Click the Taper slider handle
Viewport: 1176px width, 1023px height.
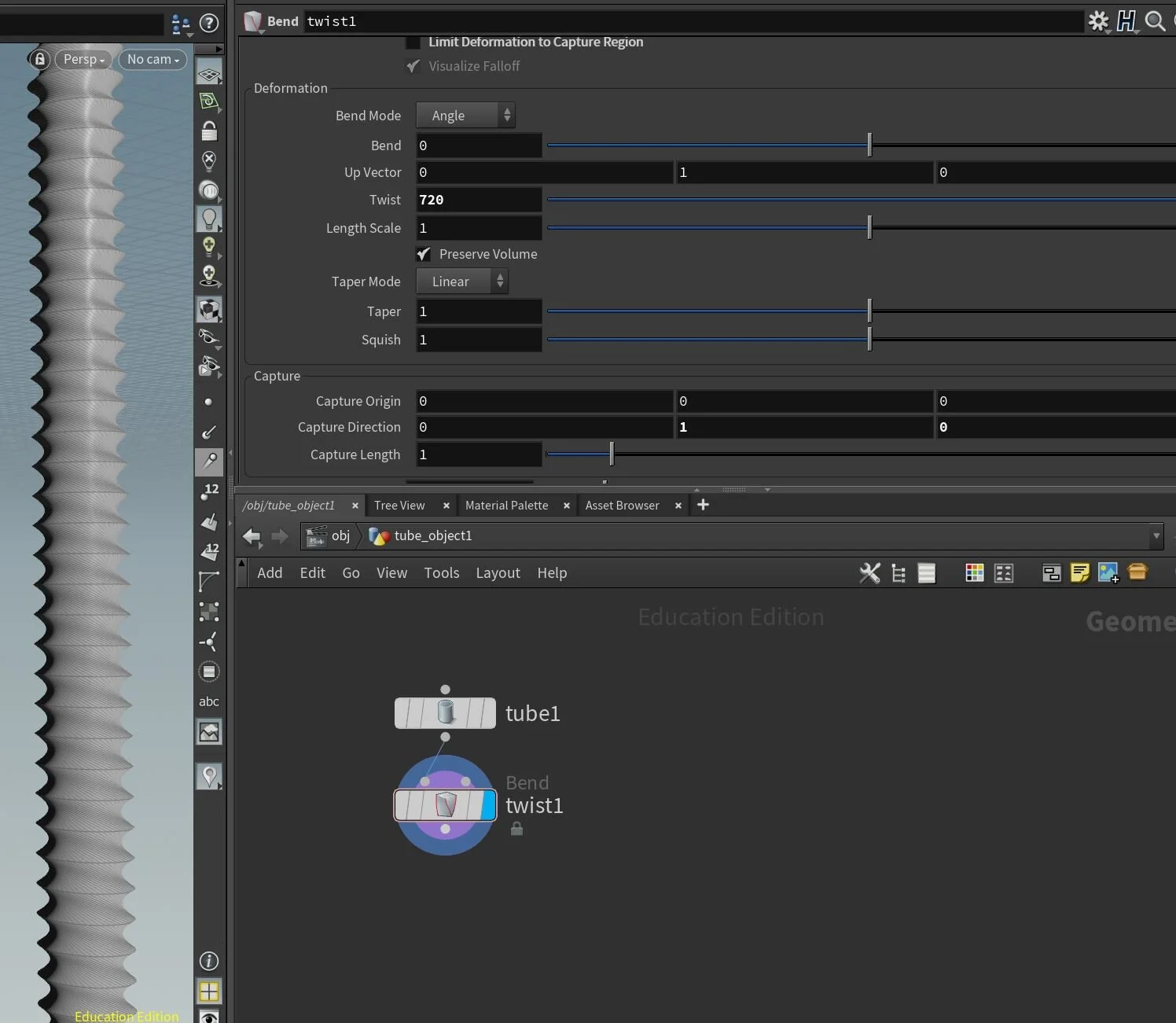tap(869, 311)
